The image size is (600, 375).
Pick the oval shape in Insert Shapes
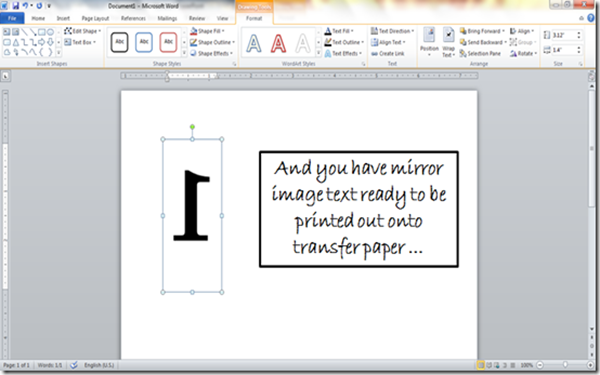click(x=50, y=32)
